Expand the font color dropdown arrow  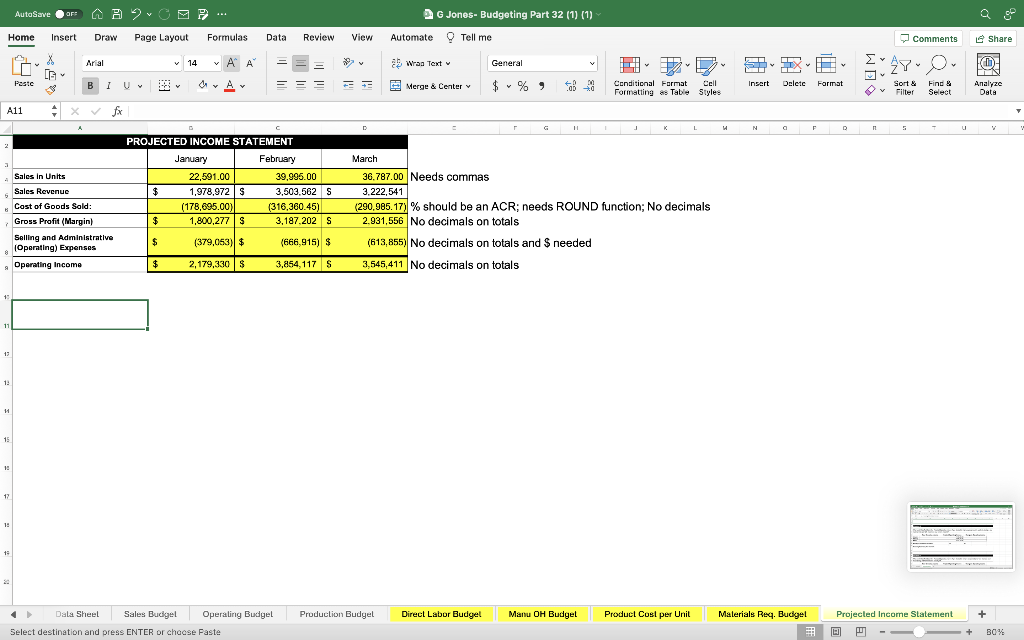(x=242, y=86)
